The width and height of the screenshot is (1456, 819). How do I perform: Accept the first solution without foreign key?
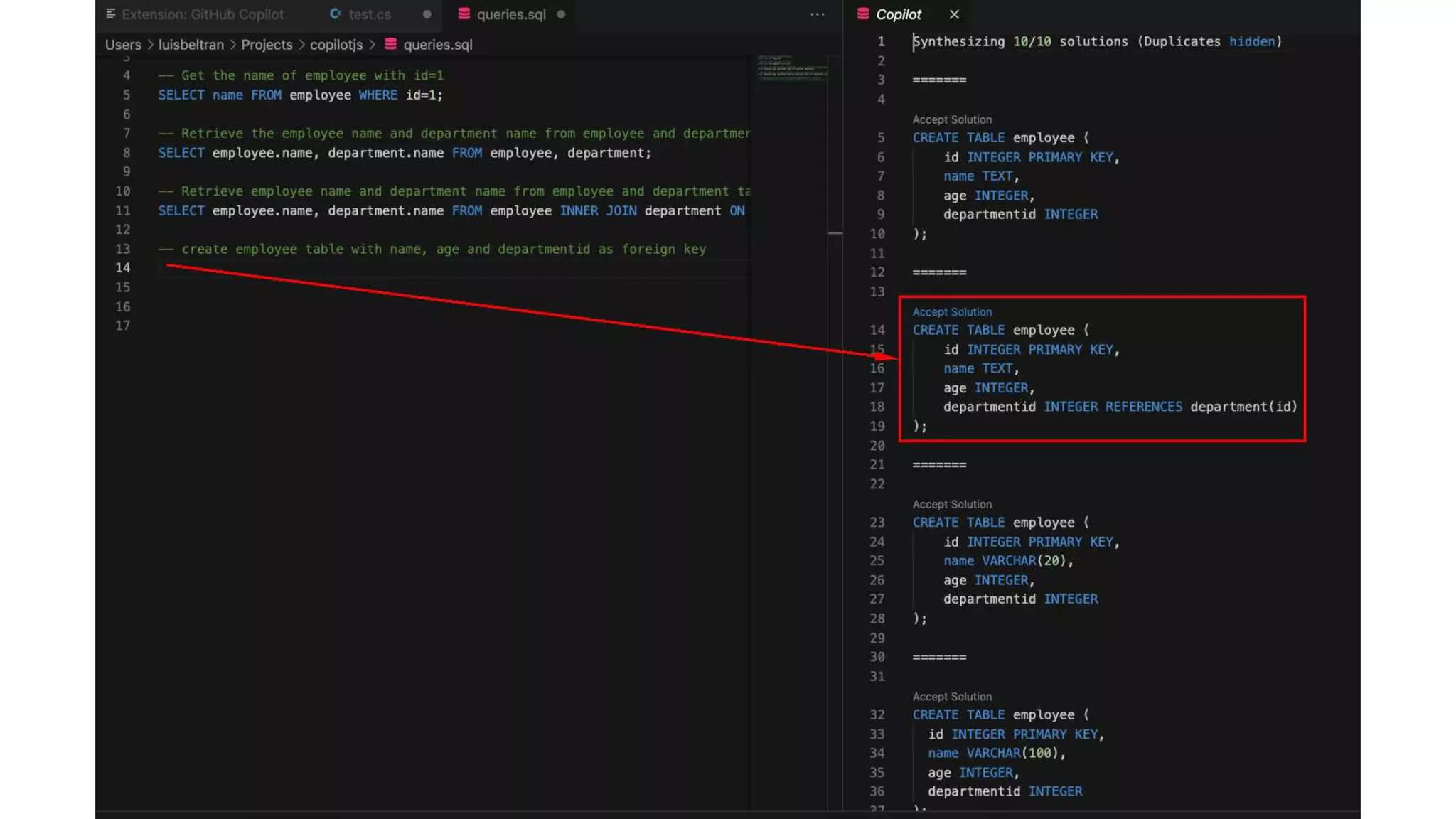(x=951, y=119)
